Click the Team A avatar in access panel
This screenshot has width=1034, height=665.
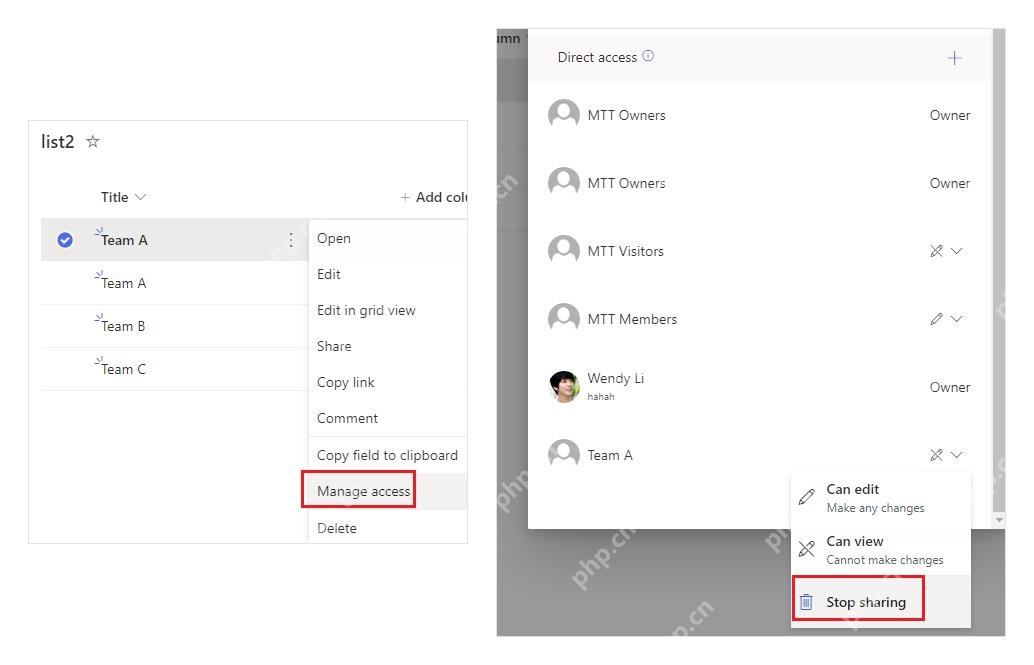point(564,455)
